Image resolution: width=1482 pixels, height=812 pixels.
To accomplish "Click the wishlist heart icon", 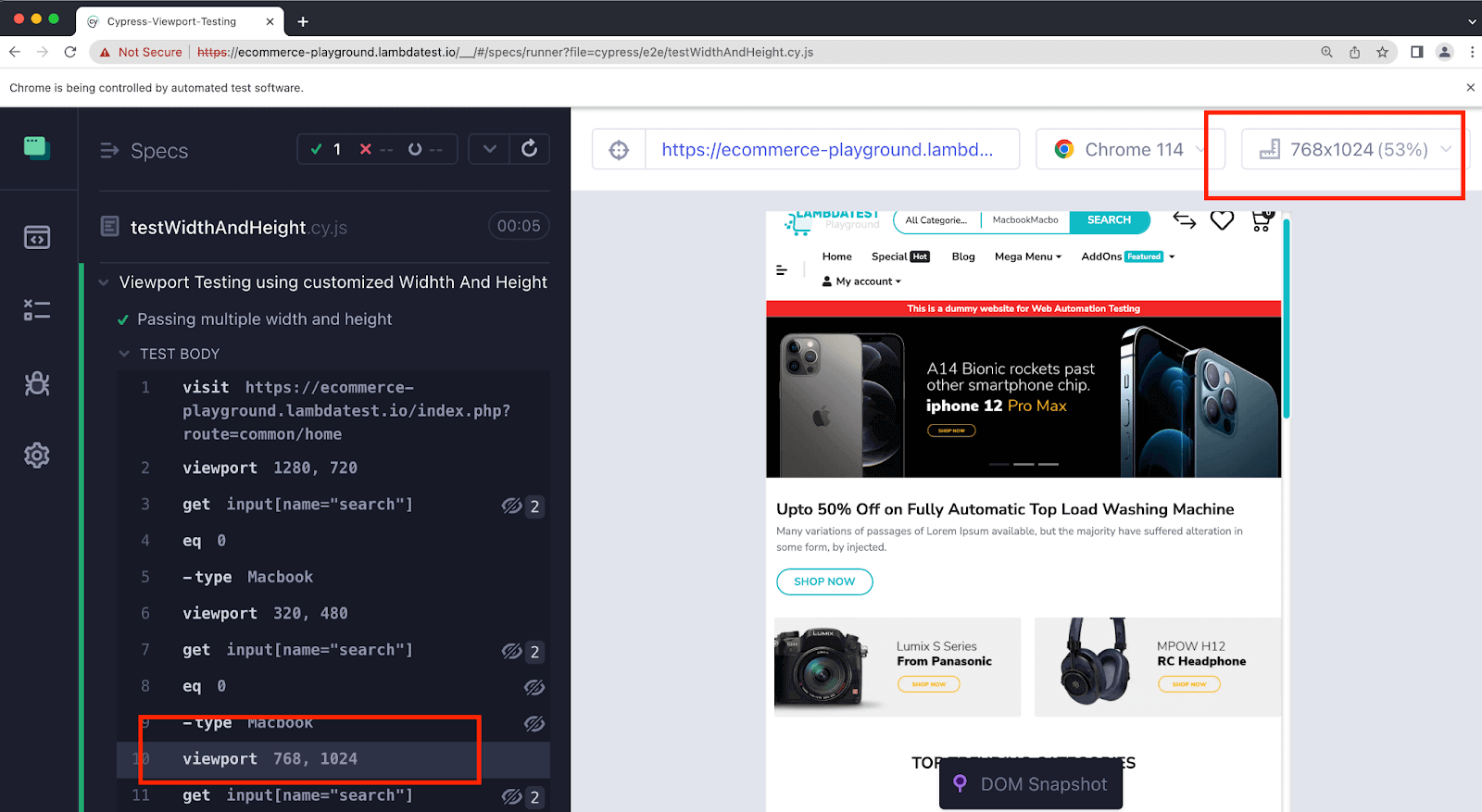I will pos(1222,220).
